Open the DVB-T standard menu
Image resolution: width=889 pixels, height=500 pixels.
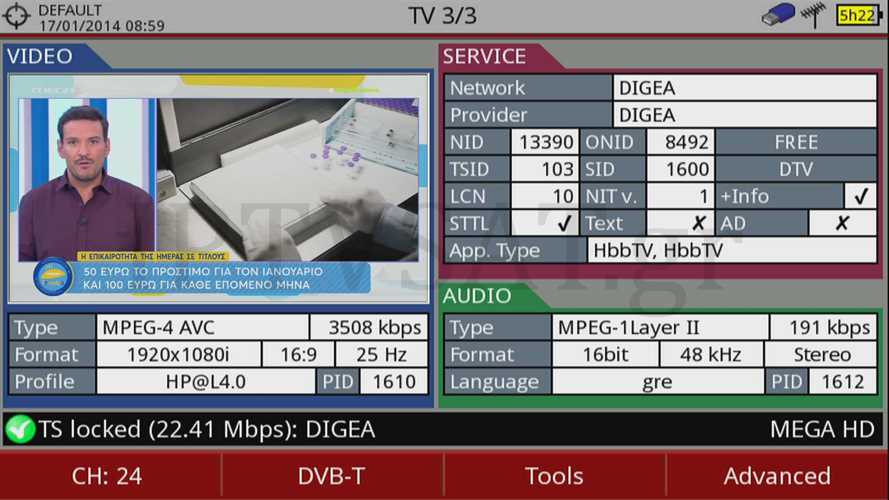pos(331,476)
